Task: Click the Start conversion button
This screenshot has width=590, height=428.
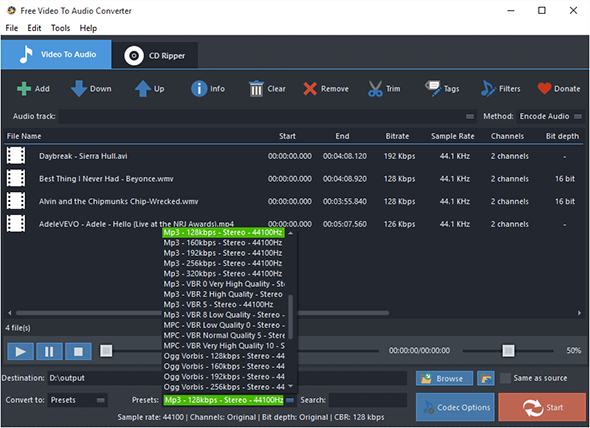Action: click(542, 407)
